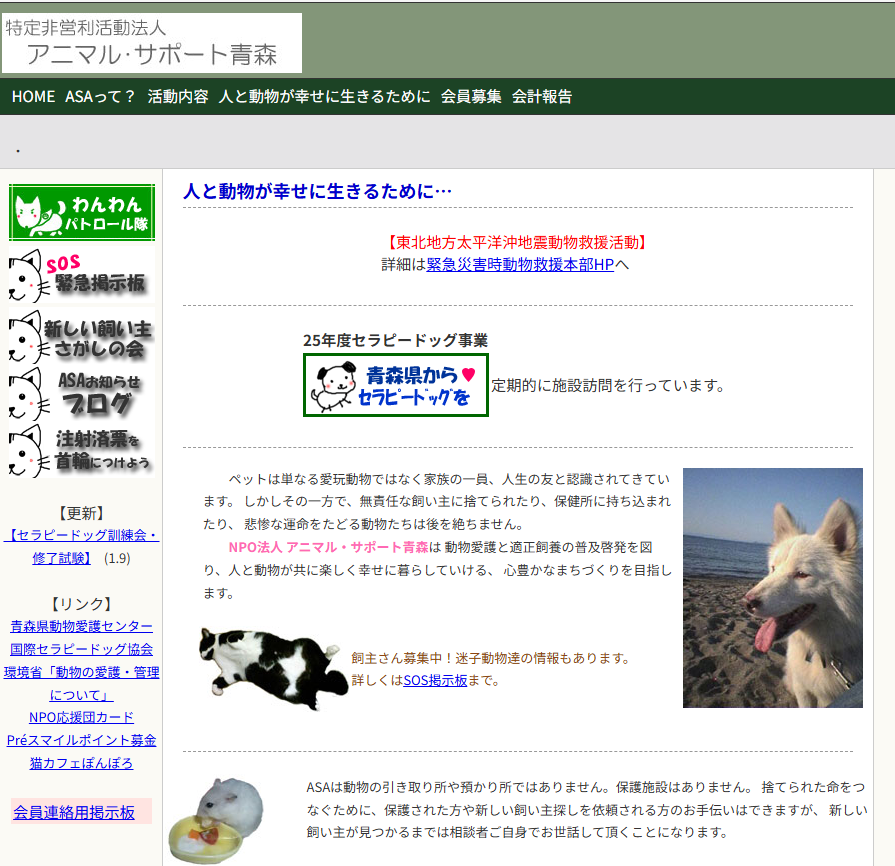895x866 pixels.
Task: Open the 会員連絡用掲示板 link
Action: [x=74, y=812]
